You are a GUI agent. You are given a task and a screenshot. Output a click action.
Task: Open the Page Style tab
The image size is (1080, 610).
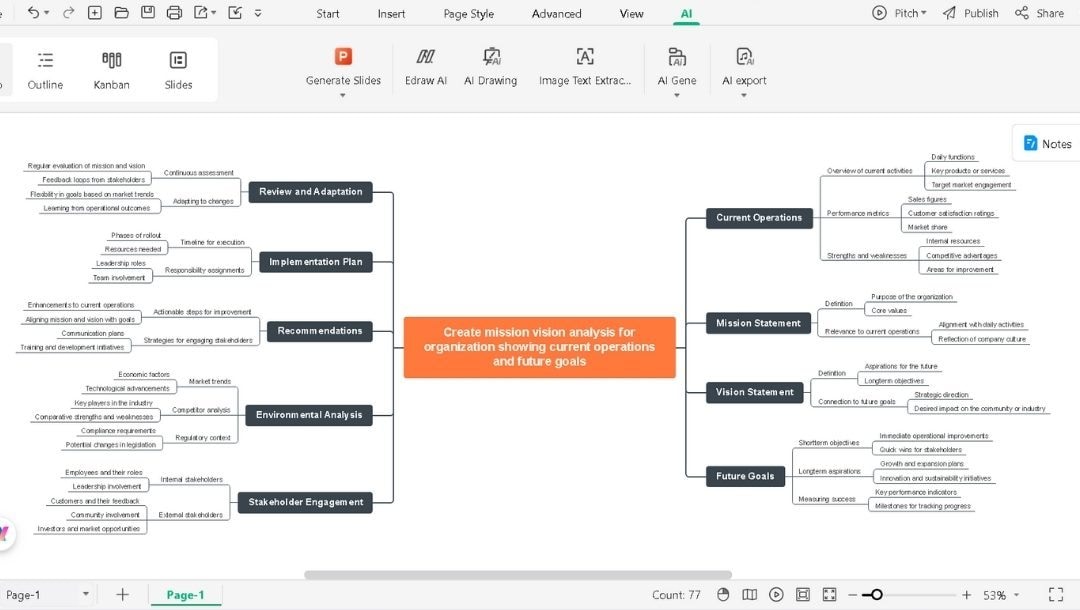pos(468,13)
